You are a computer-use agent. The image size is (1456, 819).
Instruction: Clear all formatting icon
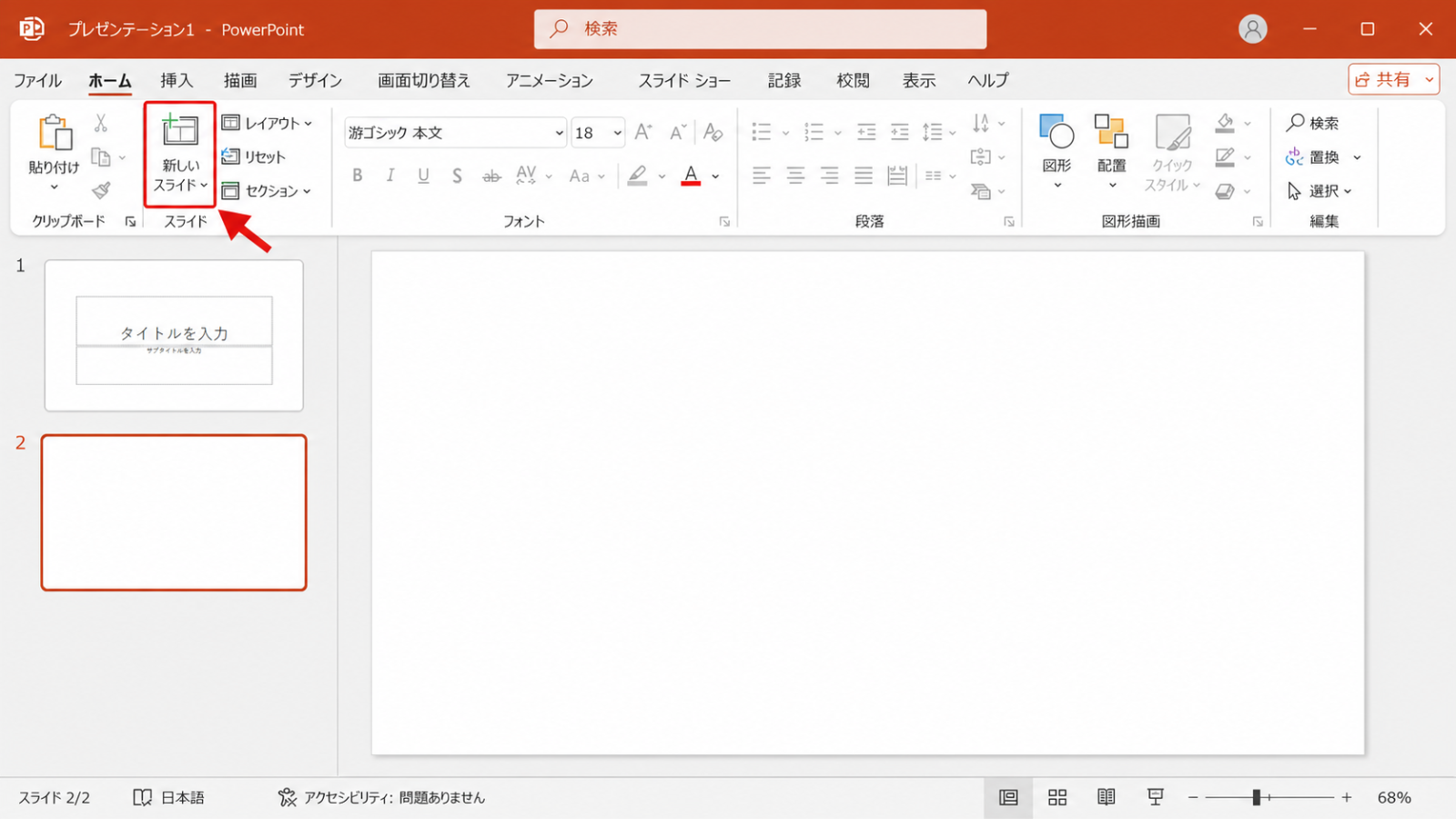(x=713, y=133)
